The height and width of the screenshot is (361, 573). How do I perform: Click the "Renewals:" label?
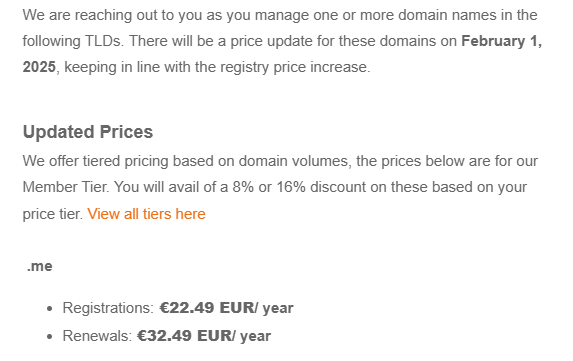(x=97, y=336)
